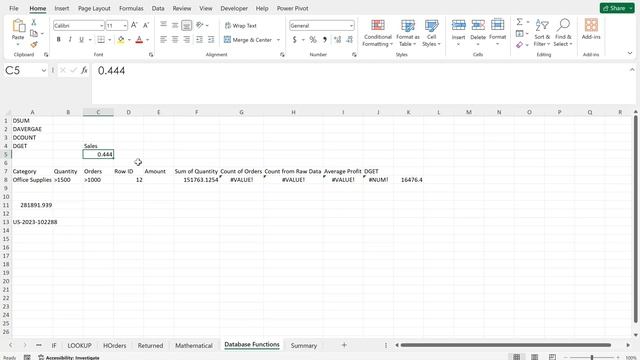Align text left

(163, 40)
